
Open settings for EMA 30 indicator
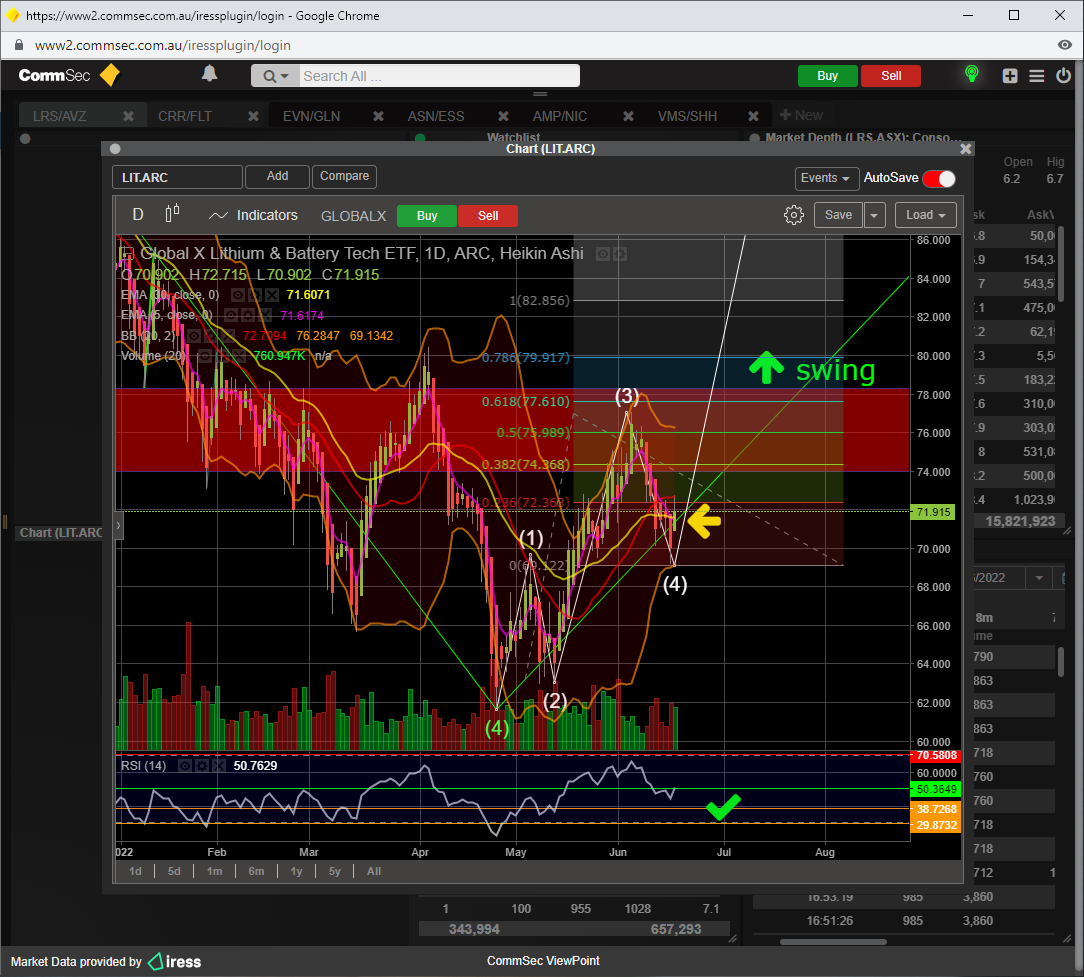pos(254,295)
